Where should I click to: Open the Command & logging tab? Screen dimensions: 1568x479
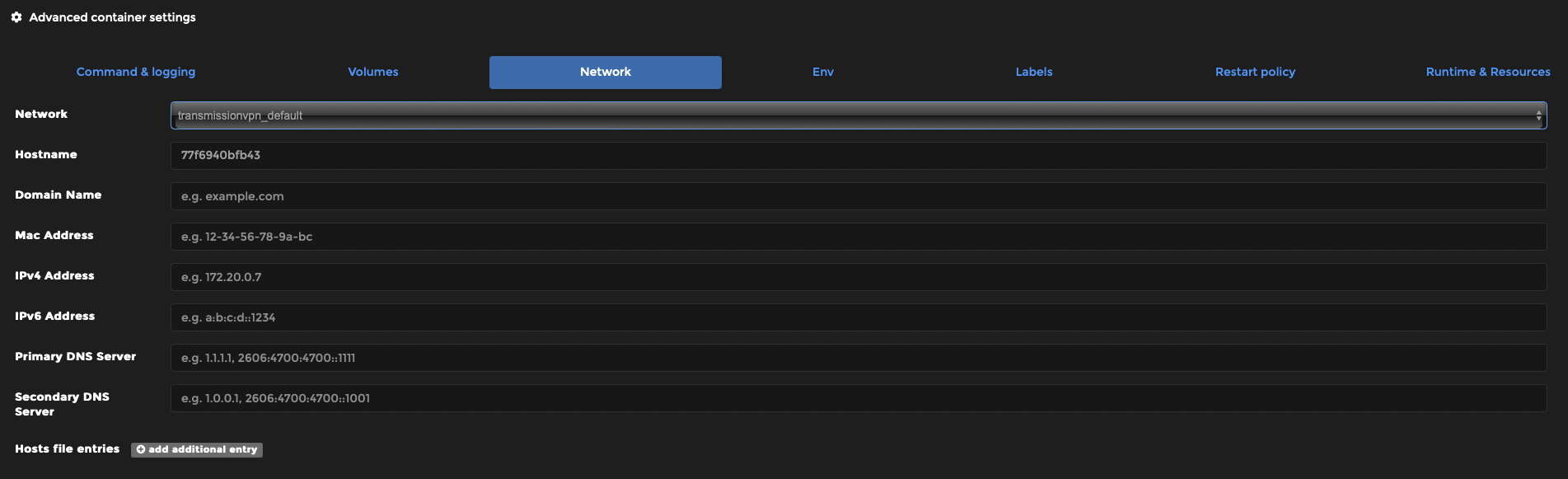[x=136, y=72]
